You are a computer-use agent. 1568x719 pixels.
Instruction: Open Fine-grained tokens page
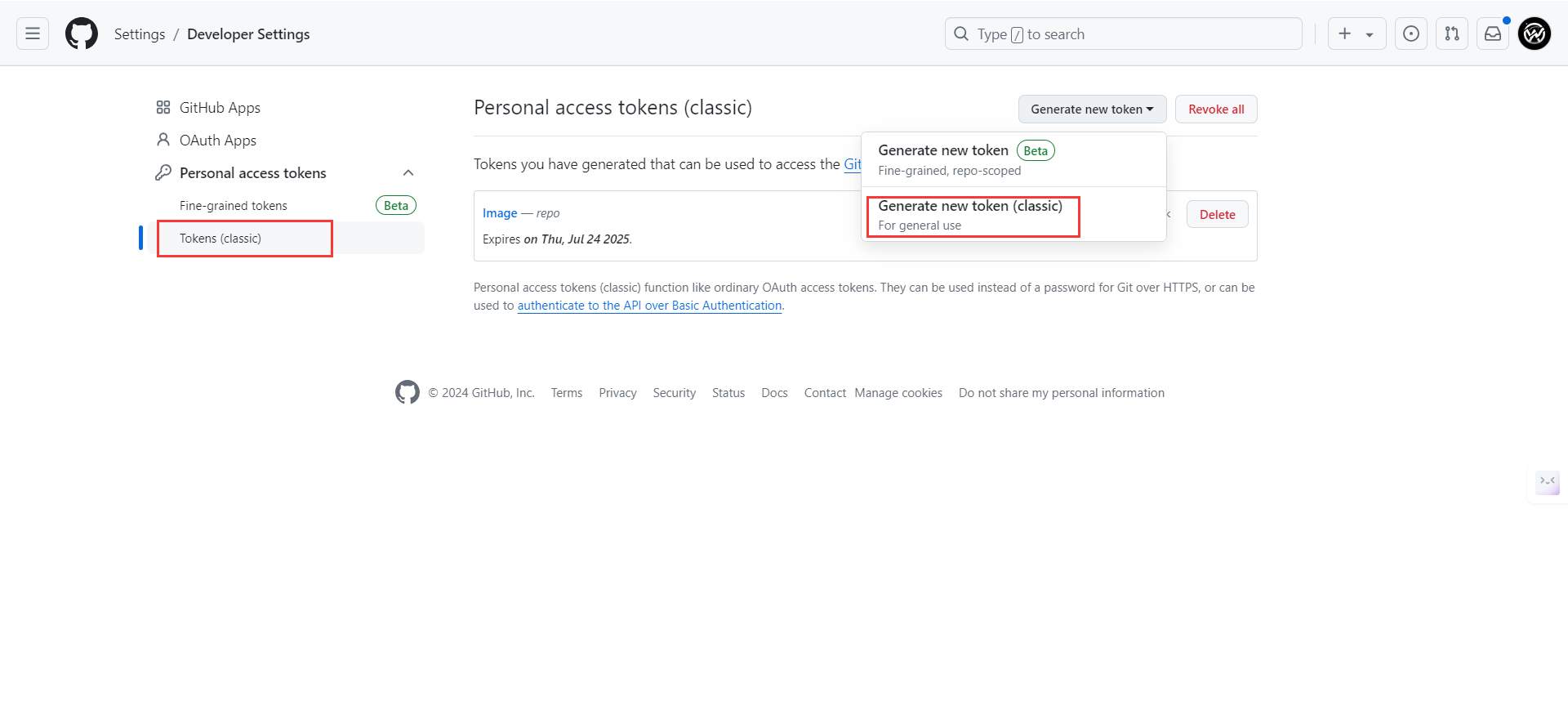tap(234, 206)
